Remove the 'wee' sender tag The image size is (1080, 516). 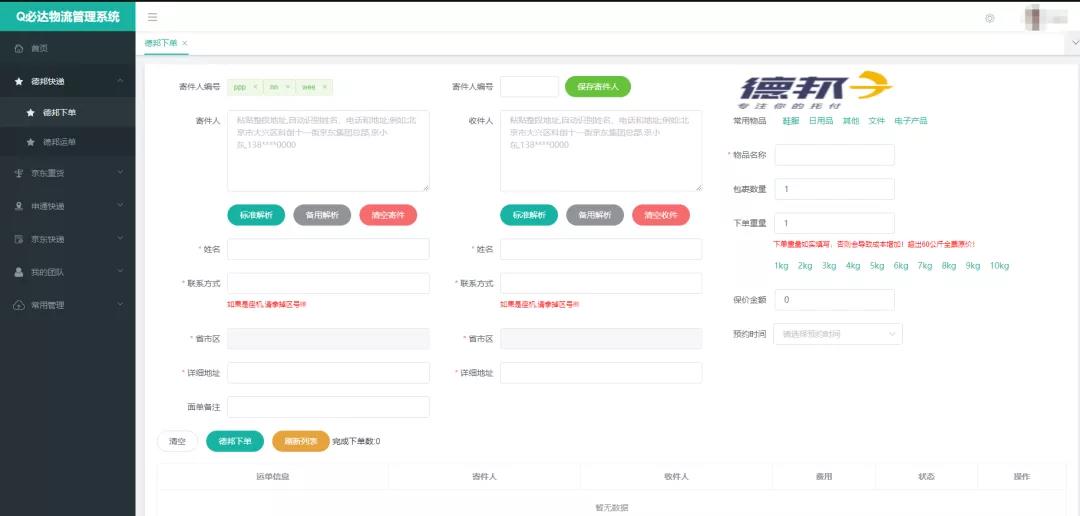pyautogui.click(x=325, y=87)
